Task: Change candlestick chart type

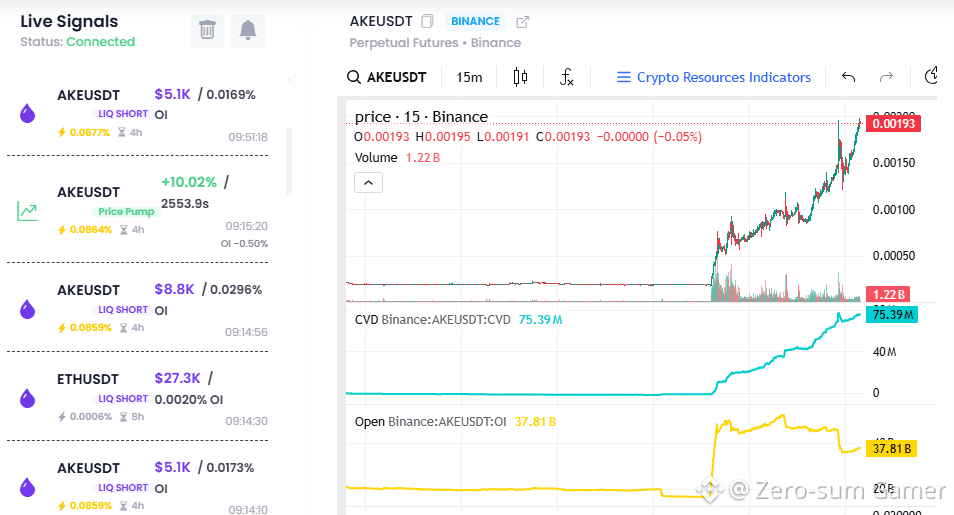Action: pos(520,77)
